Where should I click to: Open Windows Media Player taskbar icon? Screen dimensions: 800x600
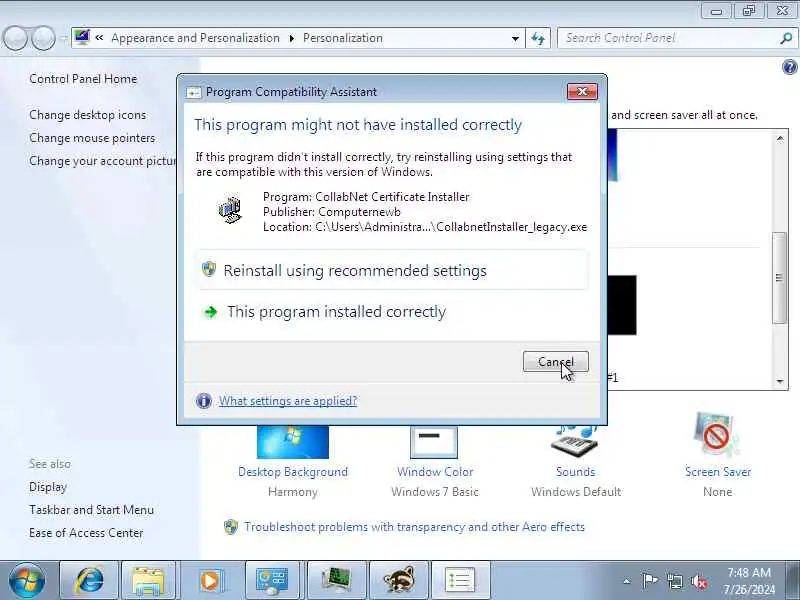pyautogui.click(x=210, y=580)
